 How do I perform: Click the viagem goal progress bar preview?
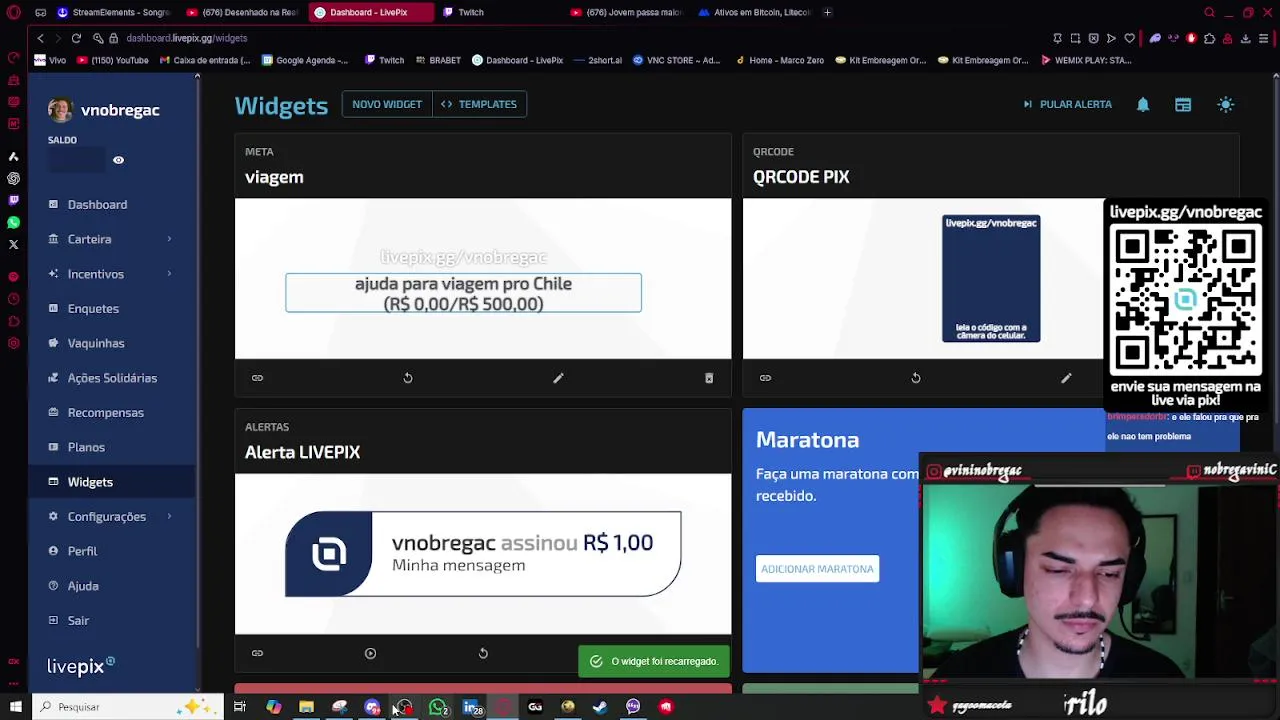pos(463,293)
